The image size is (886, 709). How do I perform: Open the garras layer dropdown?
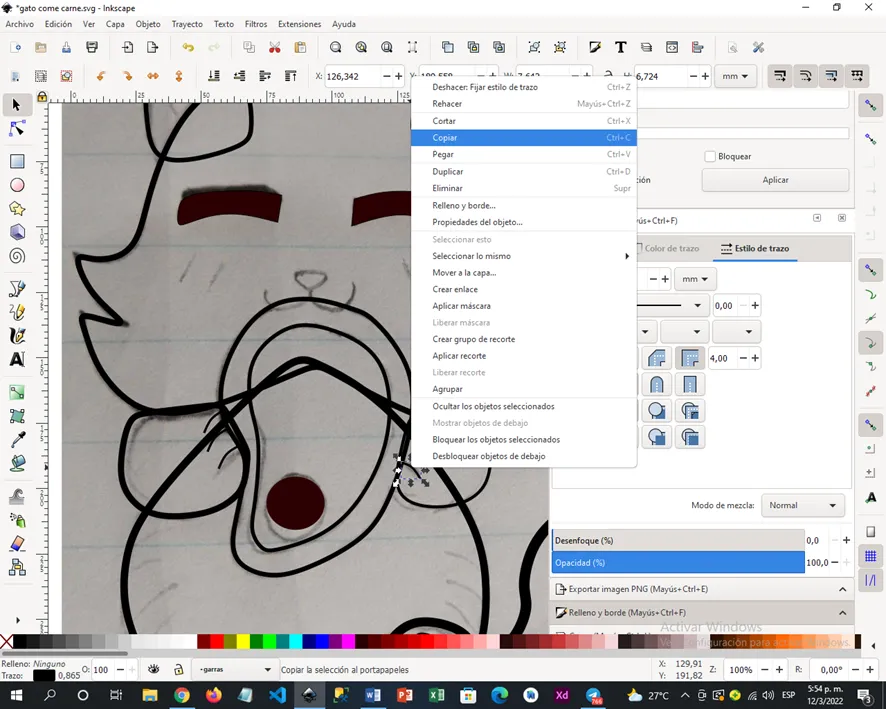pos(234,669)
